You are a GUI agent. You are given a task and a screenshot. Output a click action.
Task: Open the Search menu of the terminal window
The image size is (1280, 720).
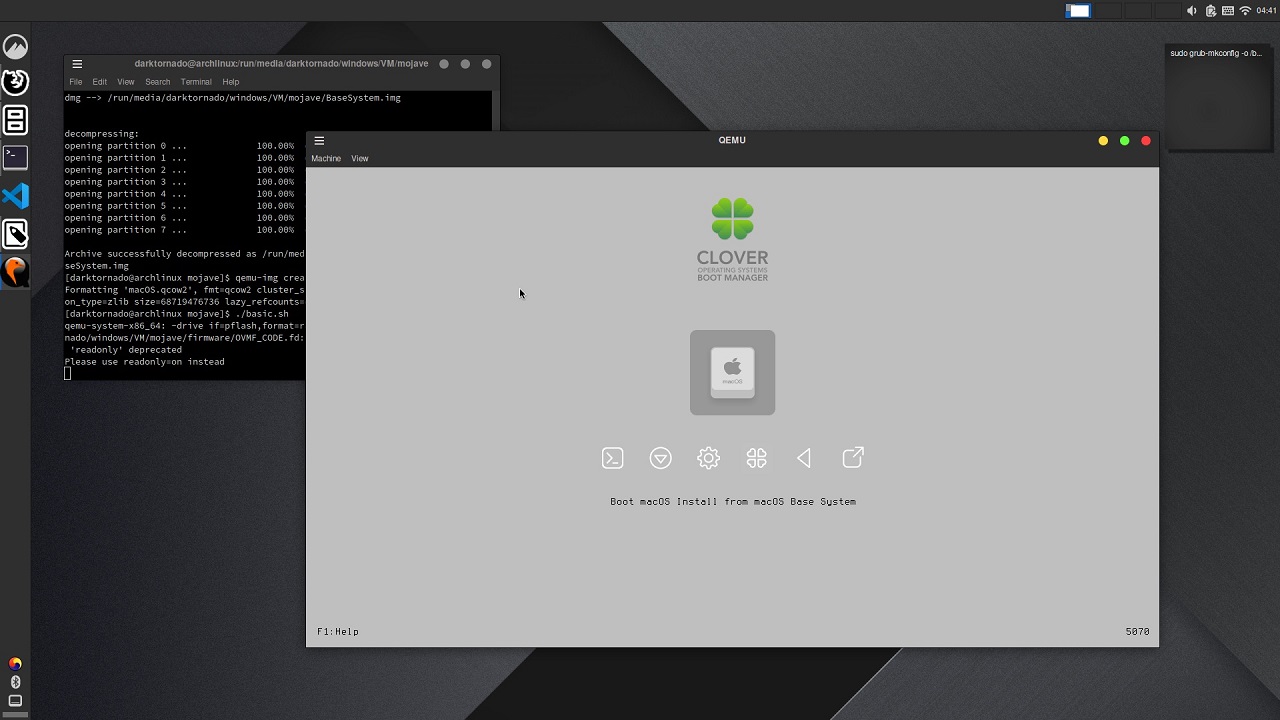[x=157, y=82]
